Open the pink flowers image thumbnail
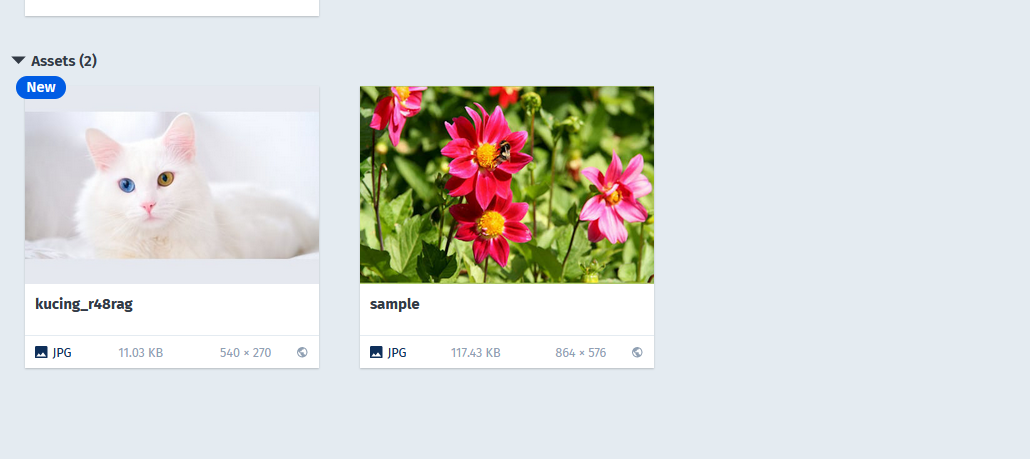Screen dimensions: 1030x459 pos(507,185)
